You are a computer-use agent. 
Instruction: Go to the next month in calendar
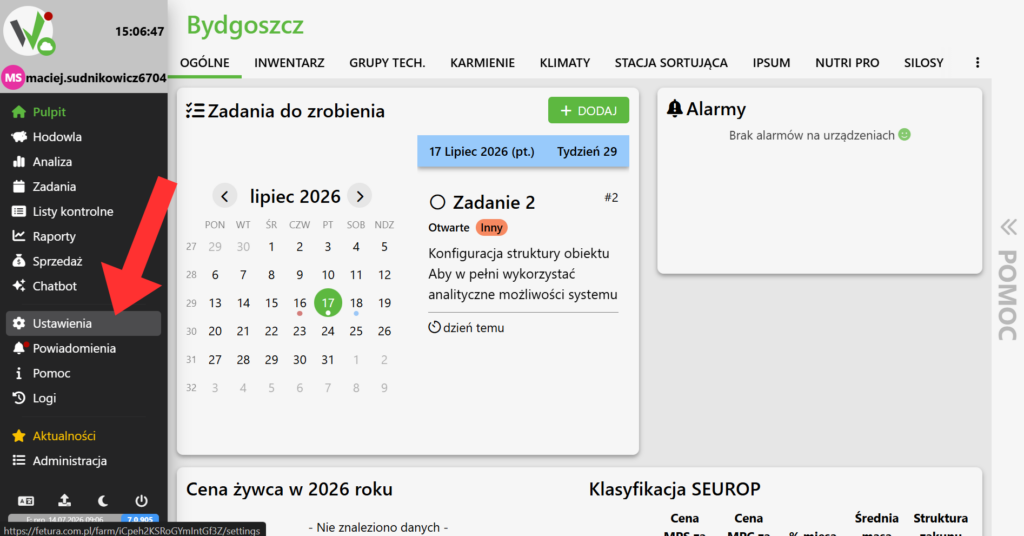click(x=360, y=196)
